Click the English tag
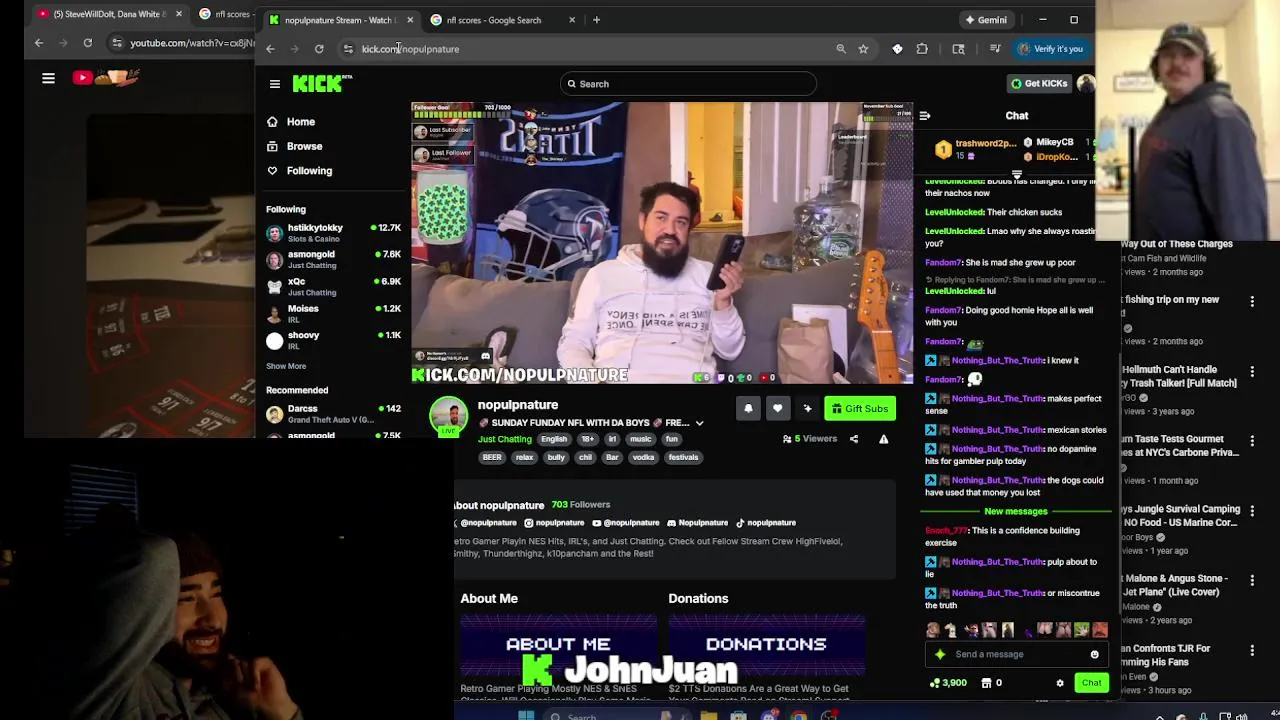 [x=554, y=439]
